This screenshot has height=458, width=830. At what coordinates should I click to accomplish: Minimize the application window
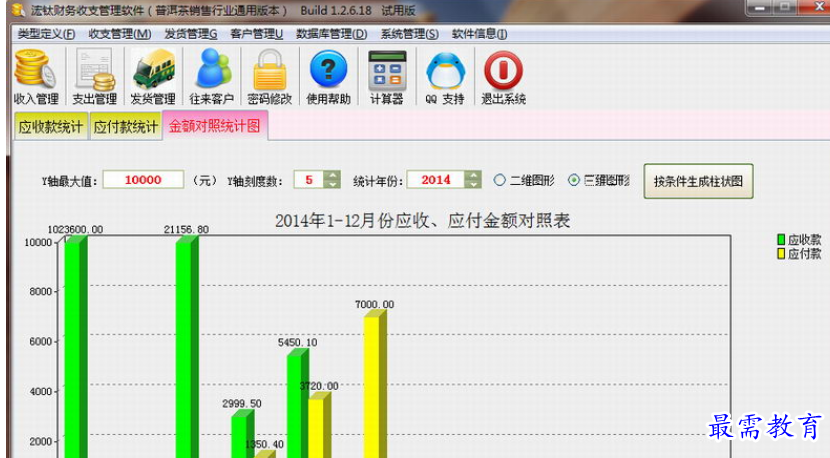coord(760,7)
